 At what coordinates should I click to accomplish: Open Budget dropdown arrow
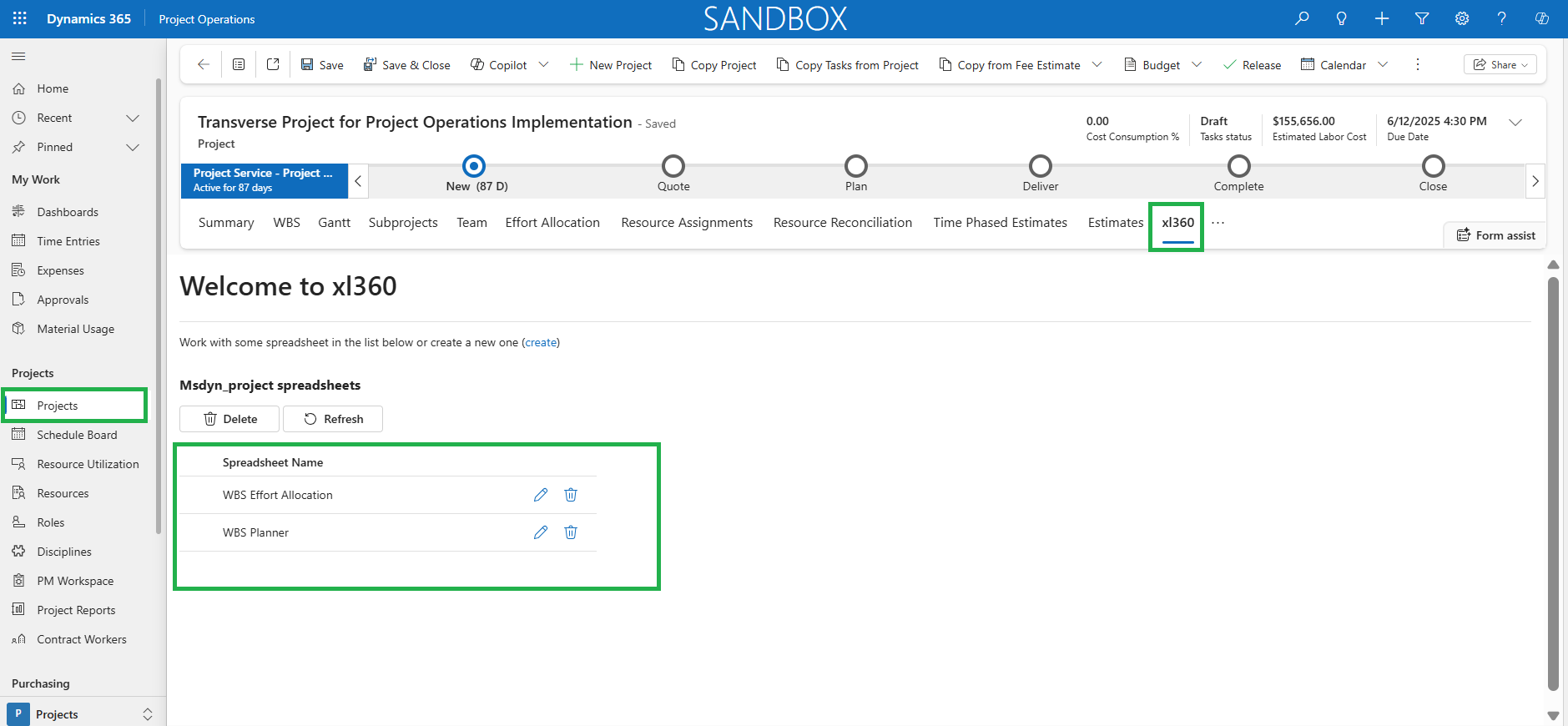tap(1197, 64)
